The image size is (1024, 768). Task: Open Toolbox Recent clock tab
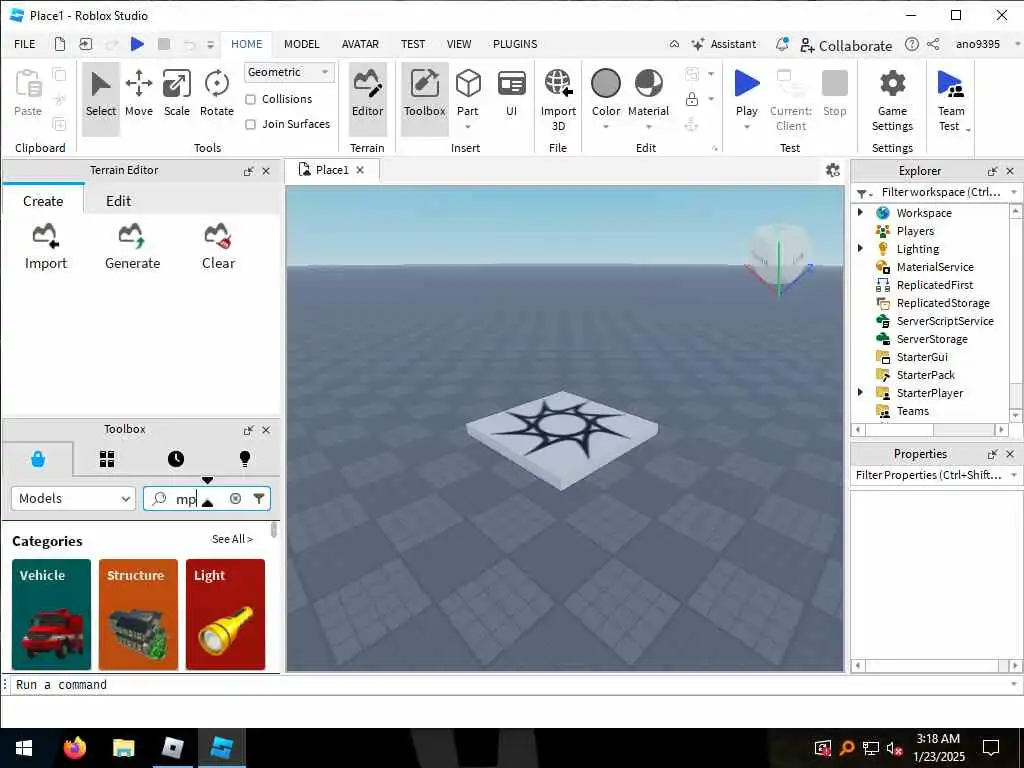(176, 458)
